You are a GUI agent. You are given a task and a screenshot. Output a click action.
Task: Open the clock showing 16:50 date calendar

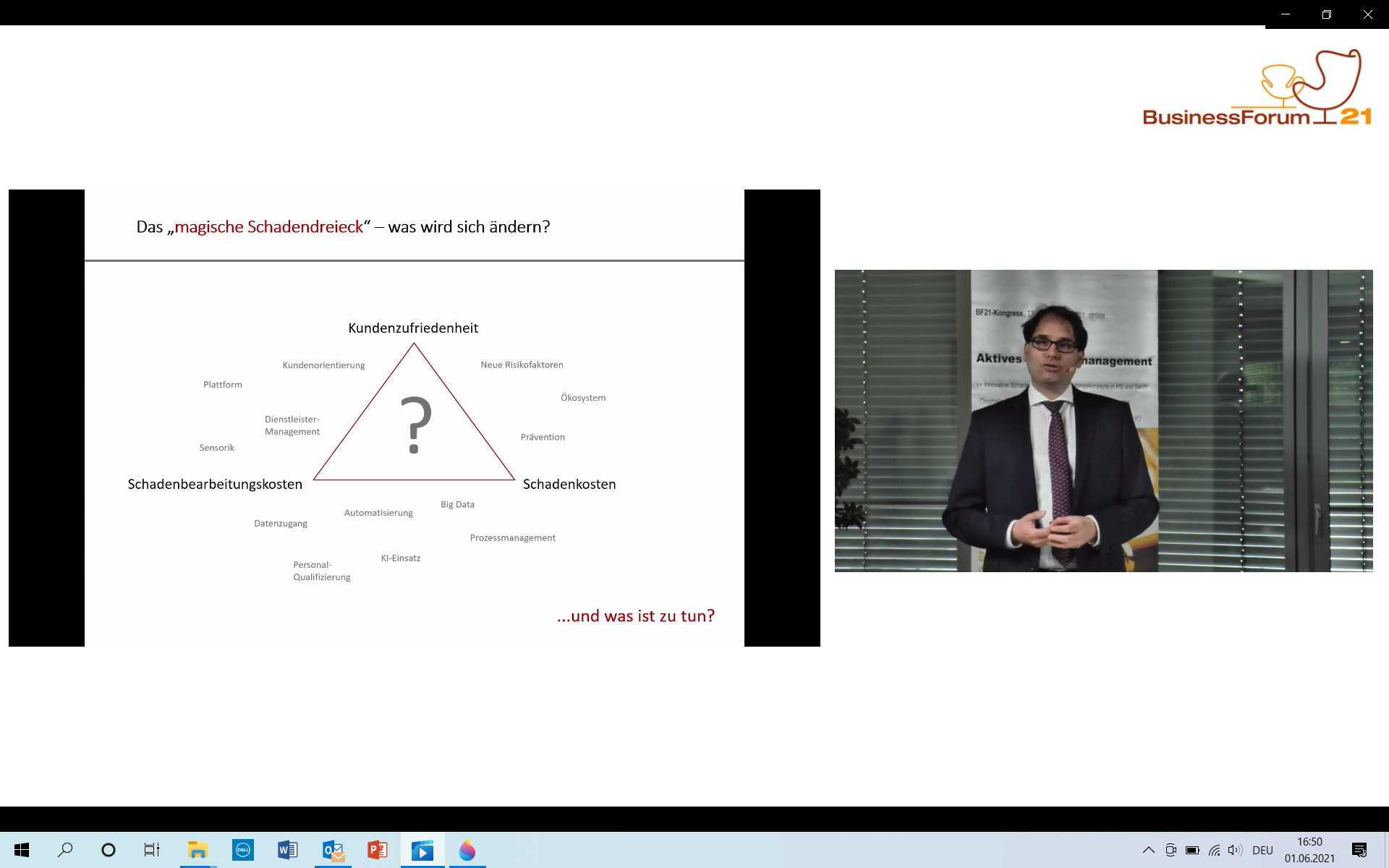tap(1309, 850)
